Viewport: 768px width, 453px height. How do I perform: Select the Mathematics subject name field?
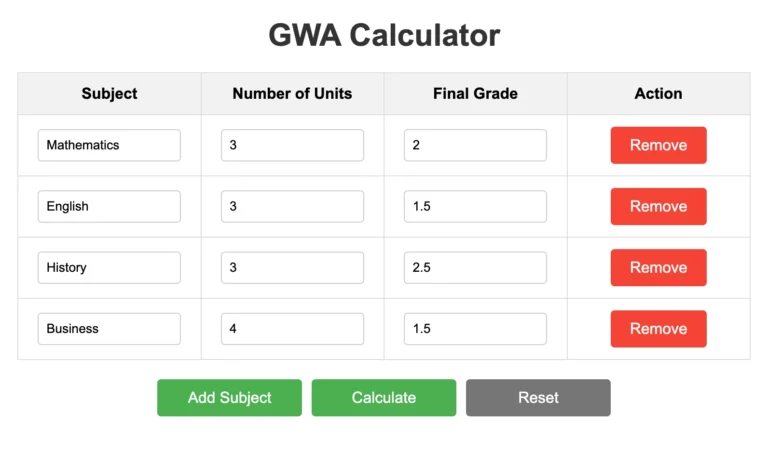109,145
